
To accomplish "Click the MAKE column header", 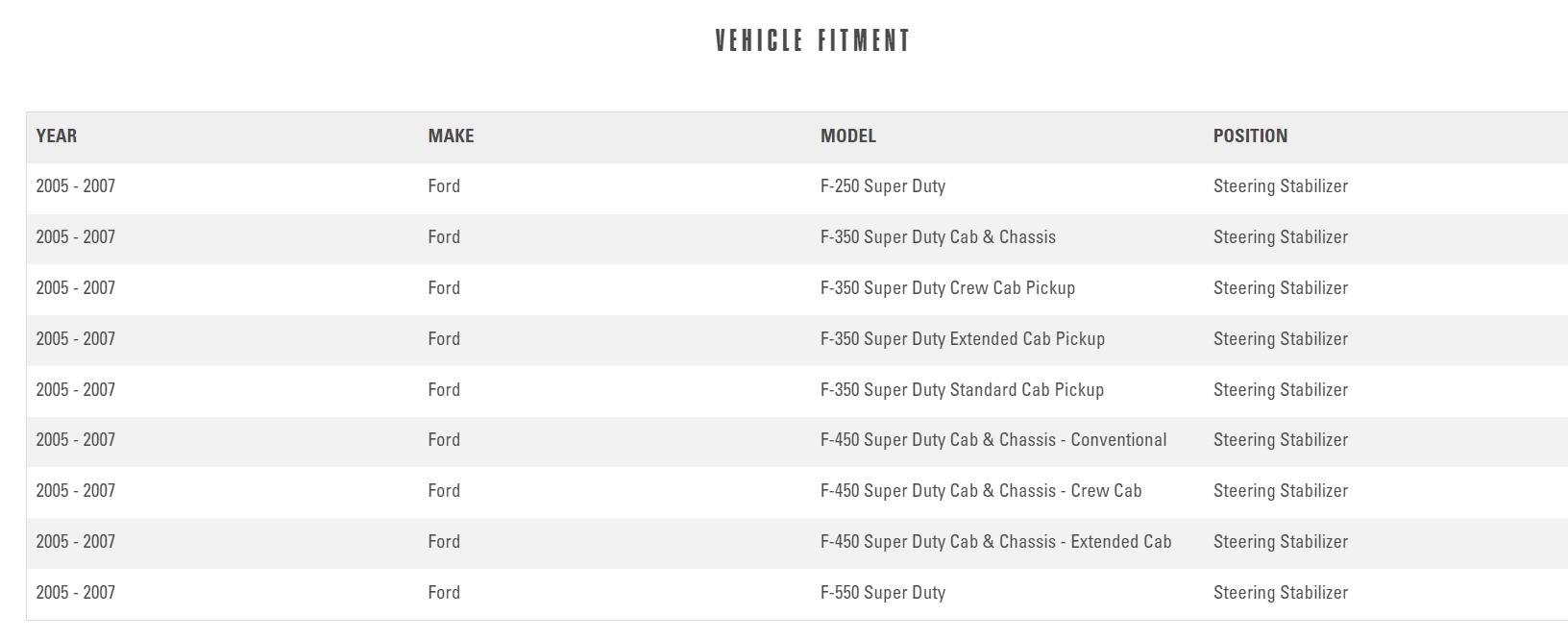I will [x=451, y=136].
